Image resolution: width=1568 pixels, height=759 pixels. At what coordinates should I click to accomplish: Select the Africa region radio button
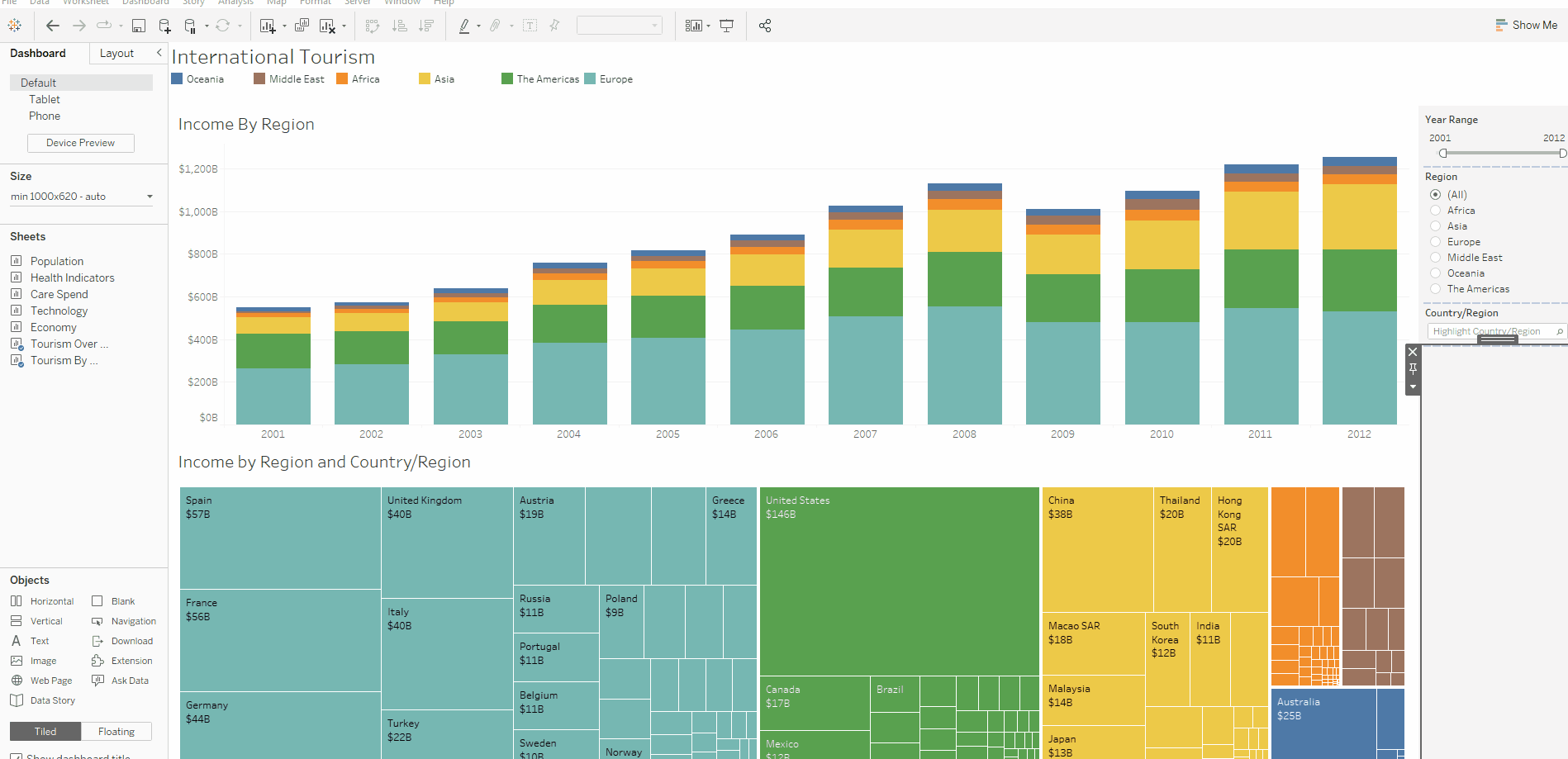click(x=1435, y=210)
